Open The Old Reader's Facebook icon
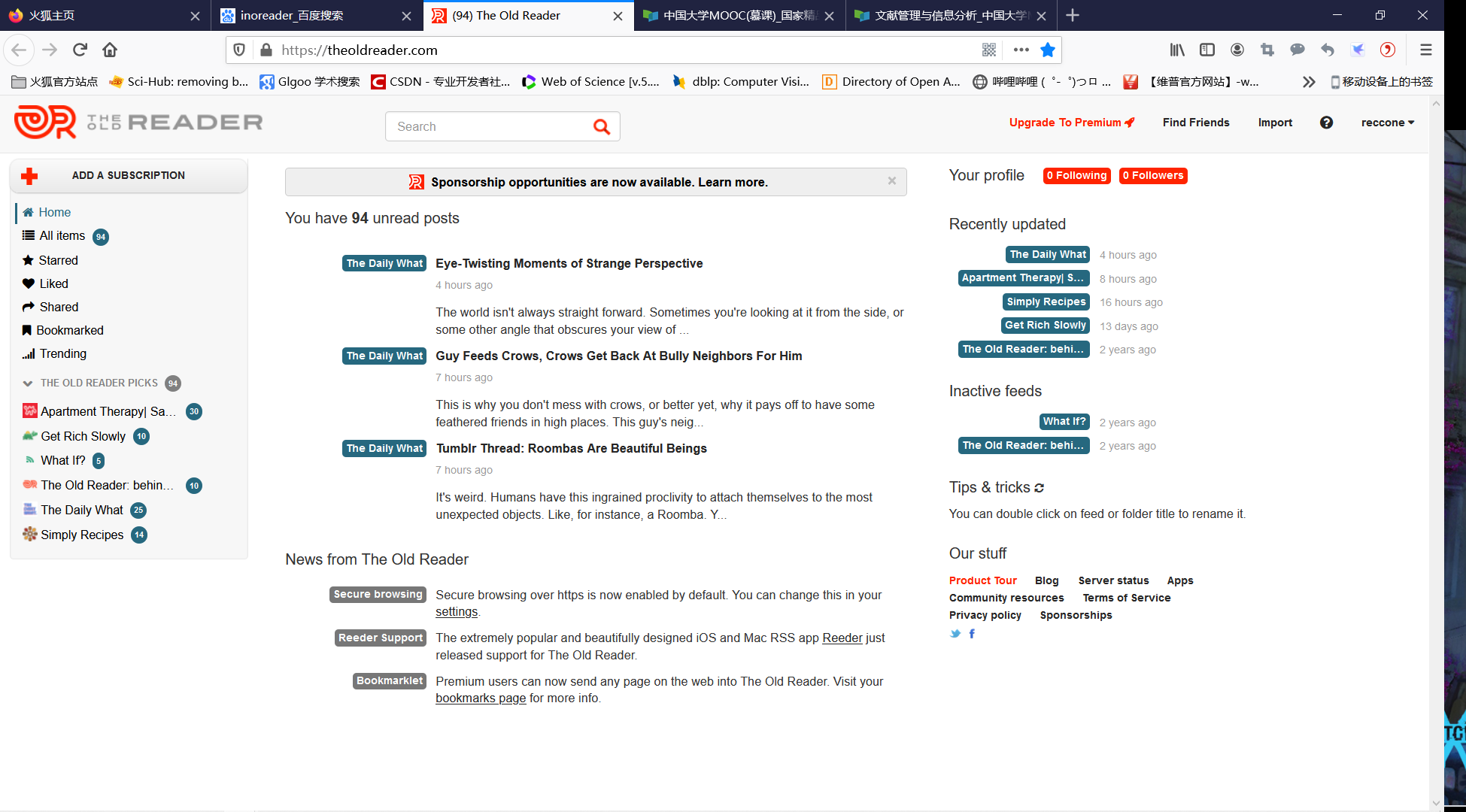This screenshot has width=1466, height=812. 971,634
